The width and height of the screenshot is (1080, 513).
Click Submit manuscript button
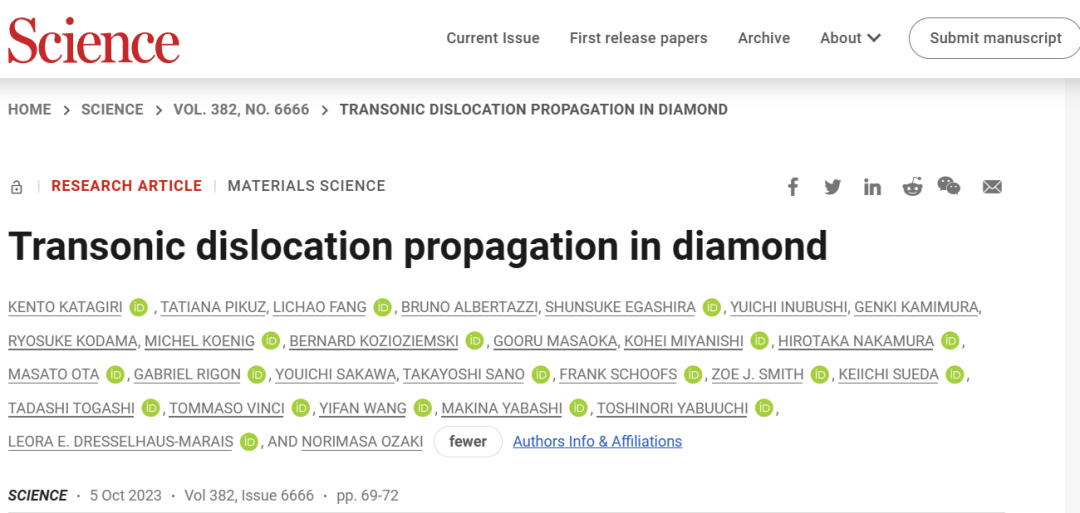click(995, 38)
